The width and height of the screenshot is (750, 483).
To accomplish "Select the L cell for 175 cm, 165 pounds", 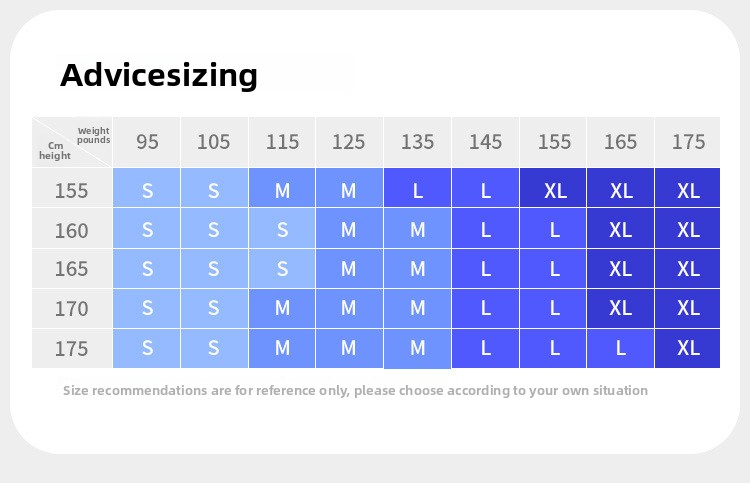I will click(620, 348).
